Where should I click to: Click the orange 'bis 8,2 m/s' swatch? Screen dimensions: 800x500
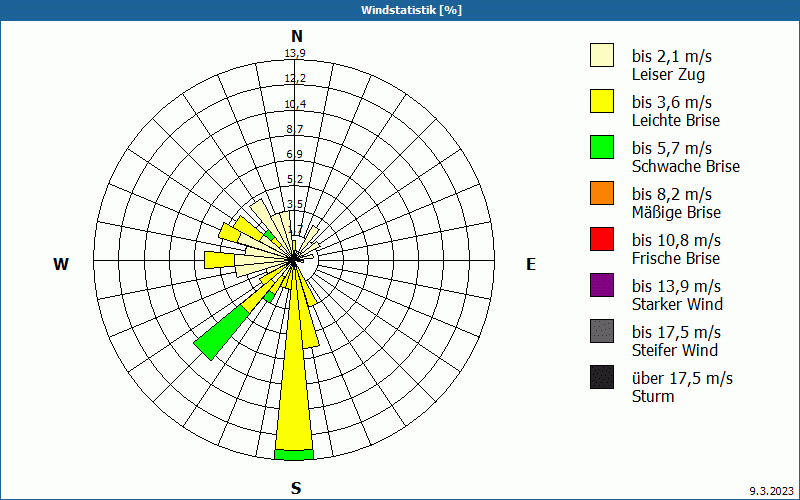[602, 193]
